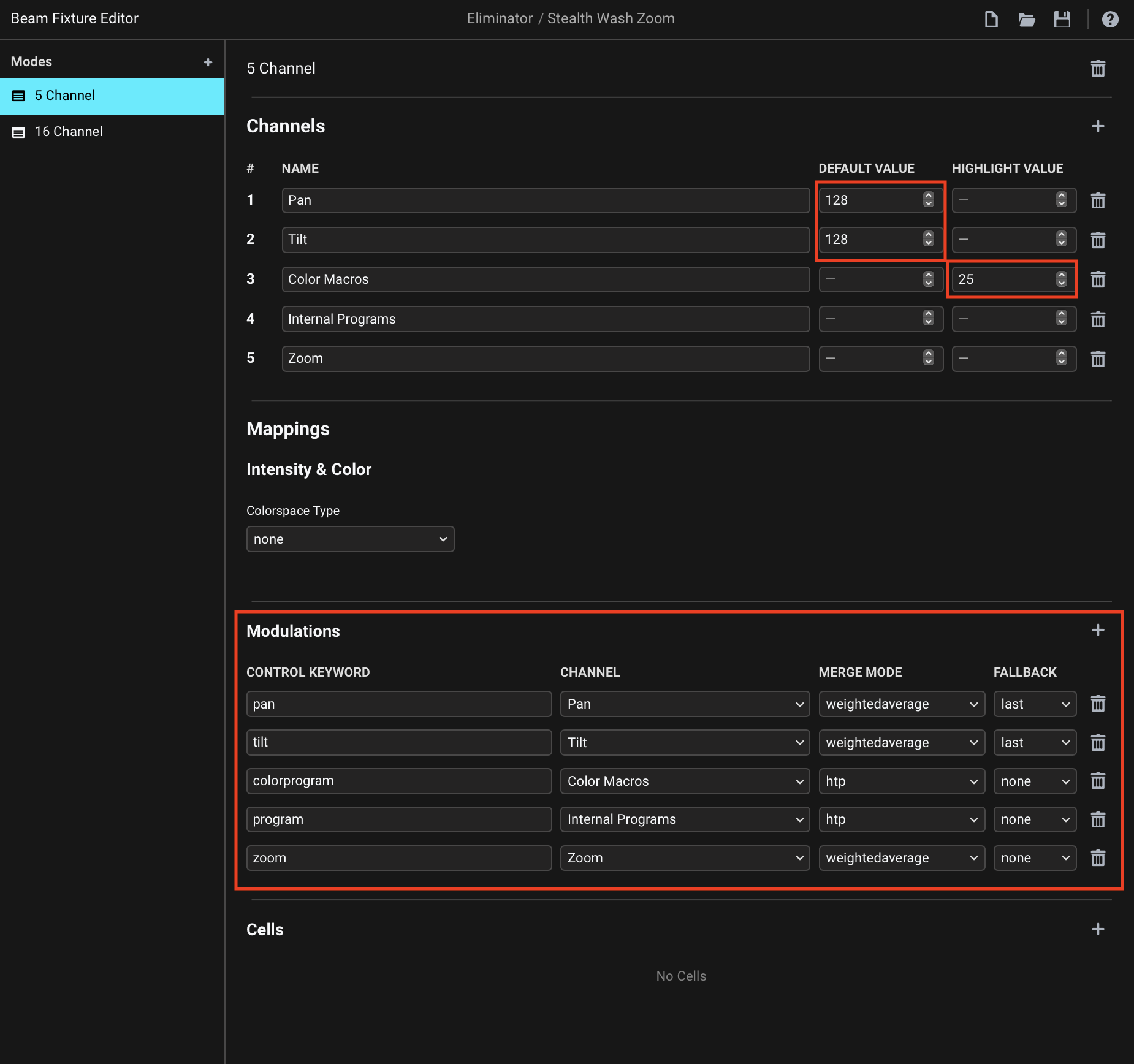Click the Color Macros highlight value field

click(1003, 279)
